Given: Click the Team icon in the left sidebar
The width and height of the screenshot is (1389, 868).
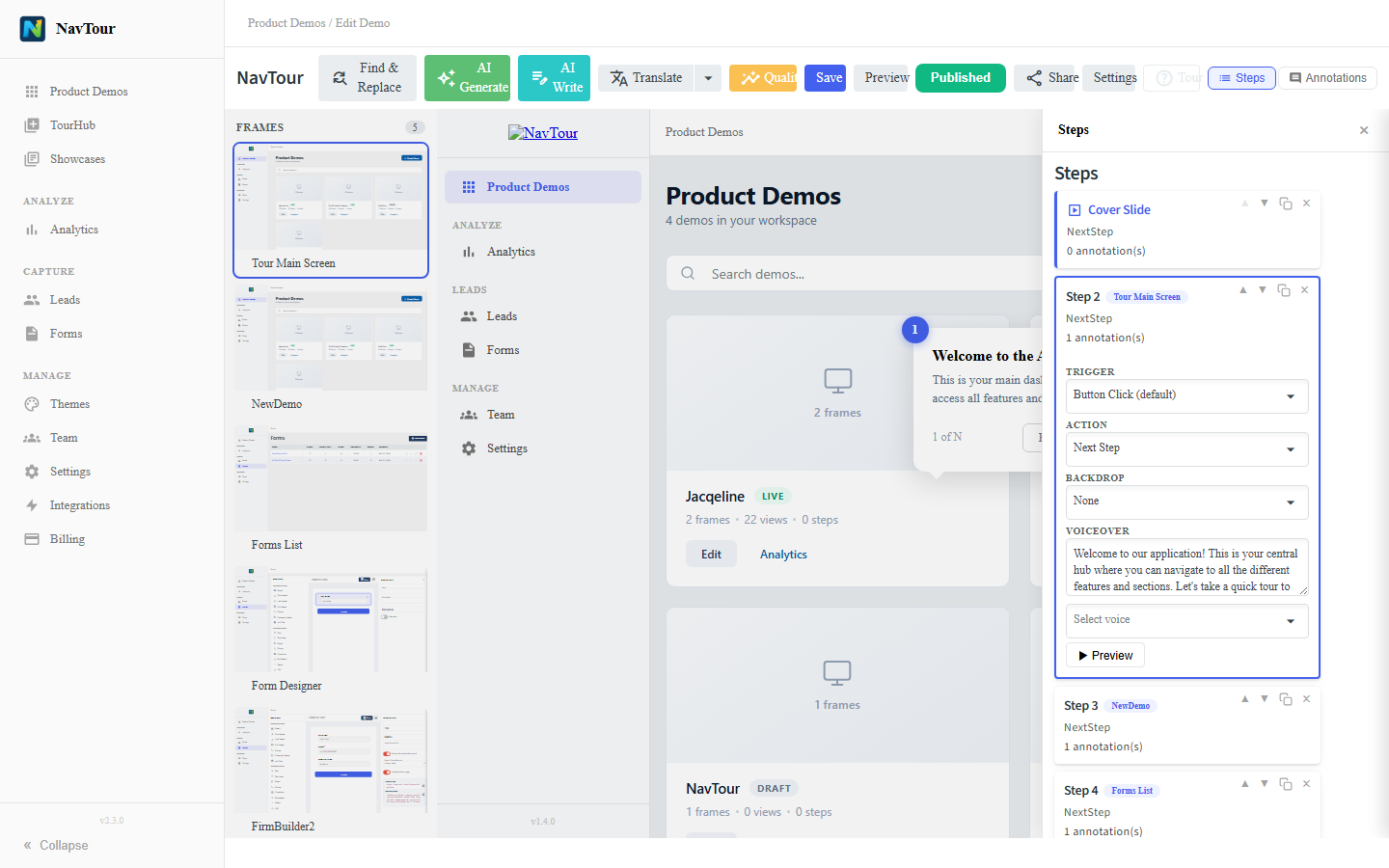Looking at the screenshot, I should 32,438.
